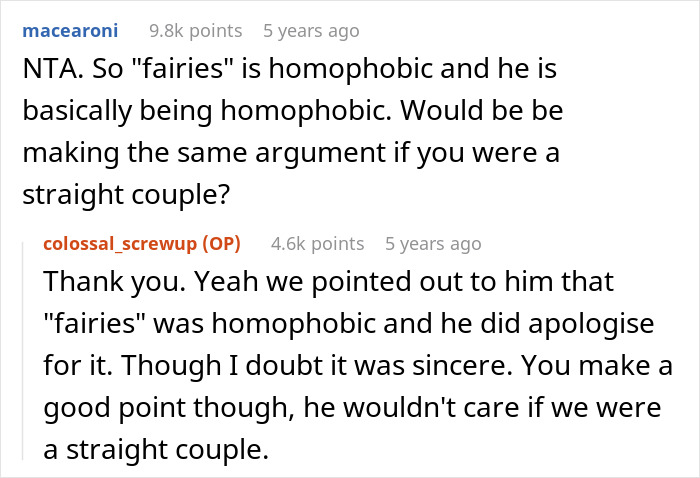Click the (OP) badge
Screen dimensions: 700x478
233,243
